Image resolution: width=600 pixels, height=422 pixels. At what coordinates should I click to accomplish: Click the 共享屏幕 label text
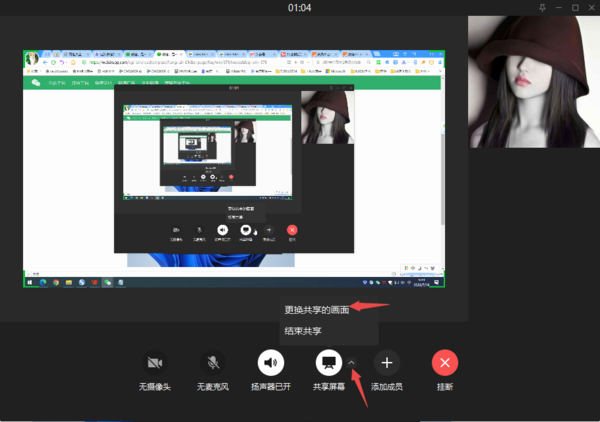(329, 386)
